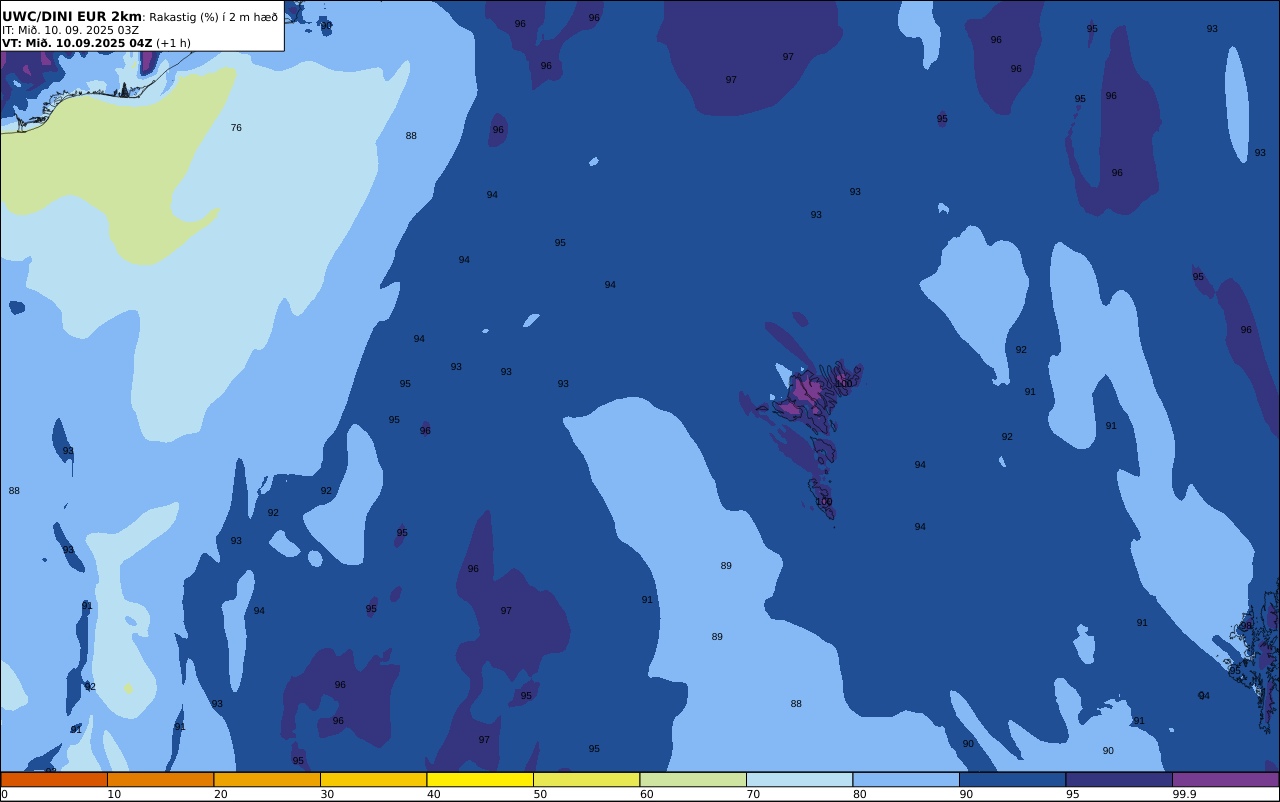The image size is (1280, 802).
Task: Click the purple legend swatch above 99.9
Action: 1225,779
